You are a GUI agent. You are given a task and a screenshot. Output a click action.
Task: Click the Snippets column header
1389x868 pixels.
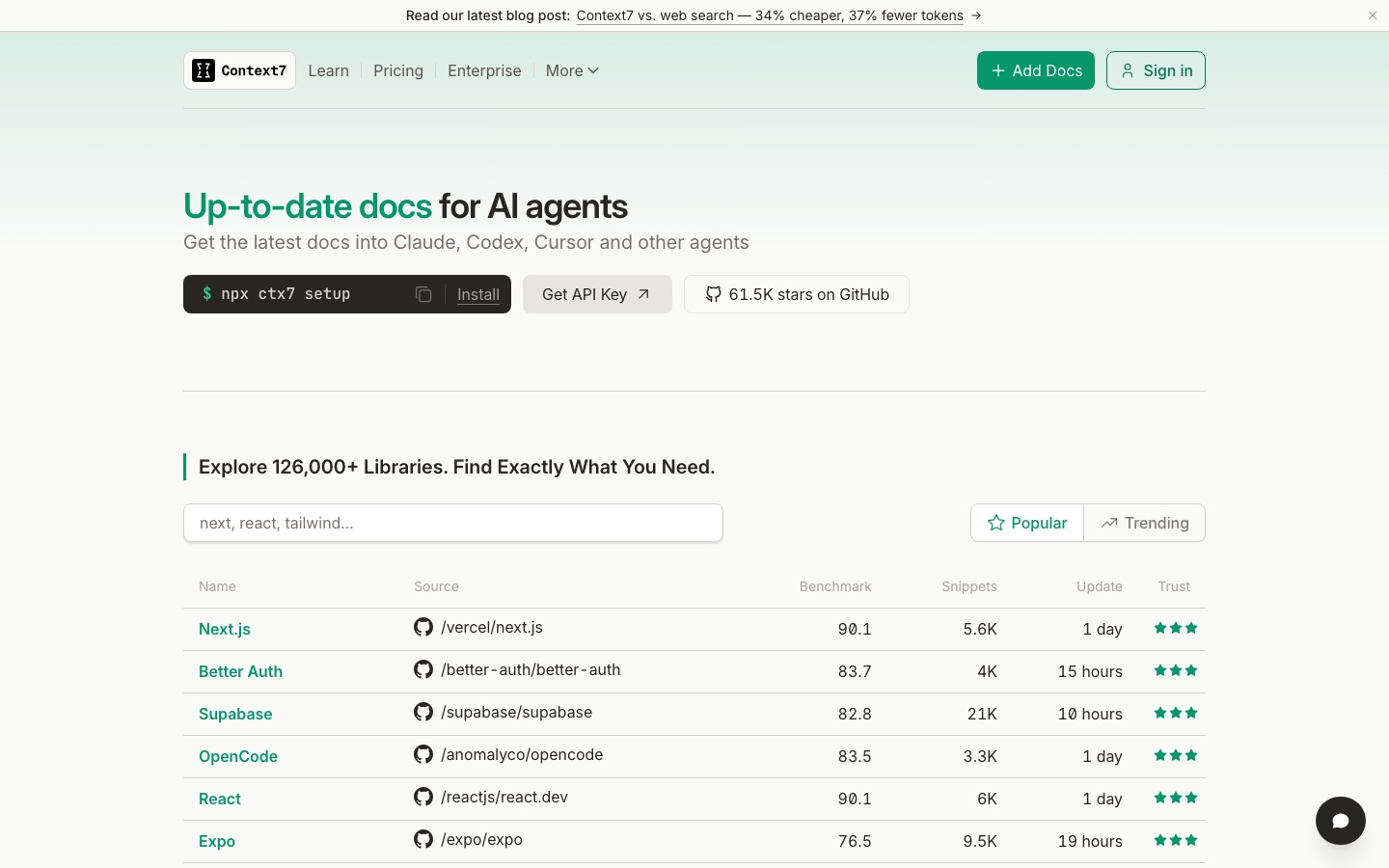(969, 586)
